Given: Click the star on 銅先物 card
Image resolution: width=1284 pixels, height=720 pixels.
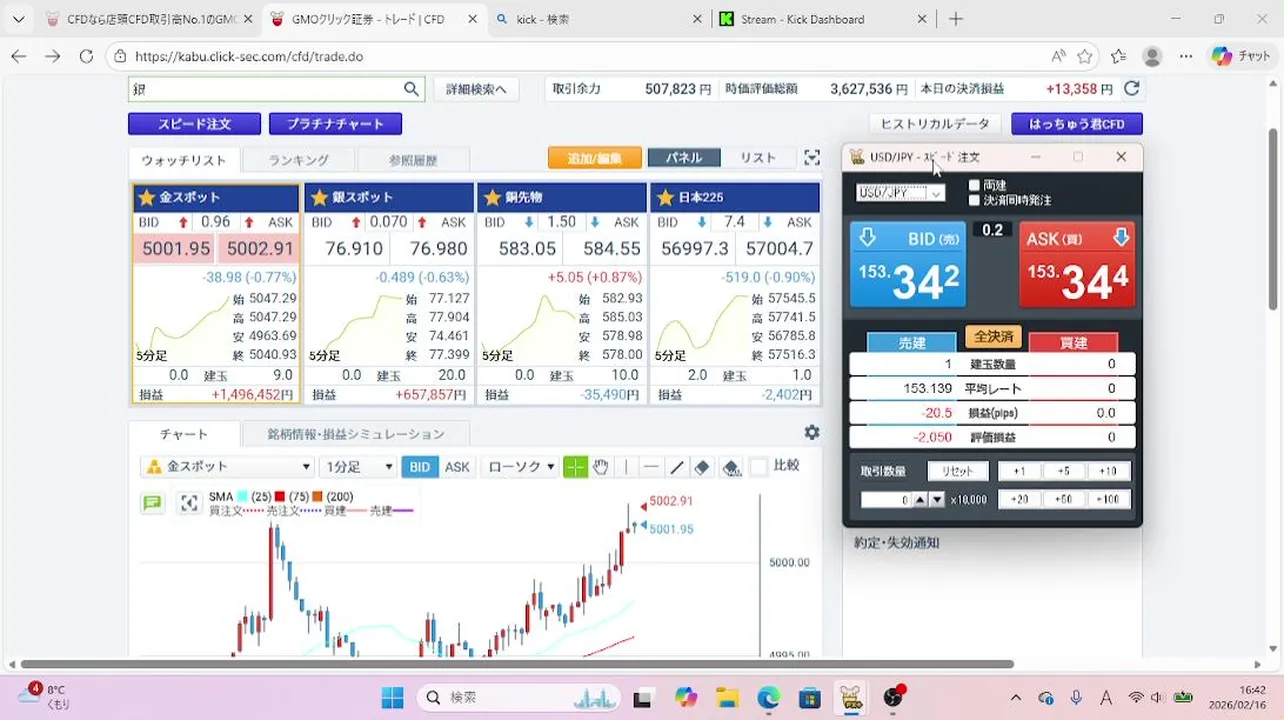Looking at the screenshot, I should (x=493, y=197).
